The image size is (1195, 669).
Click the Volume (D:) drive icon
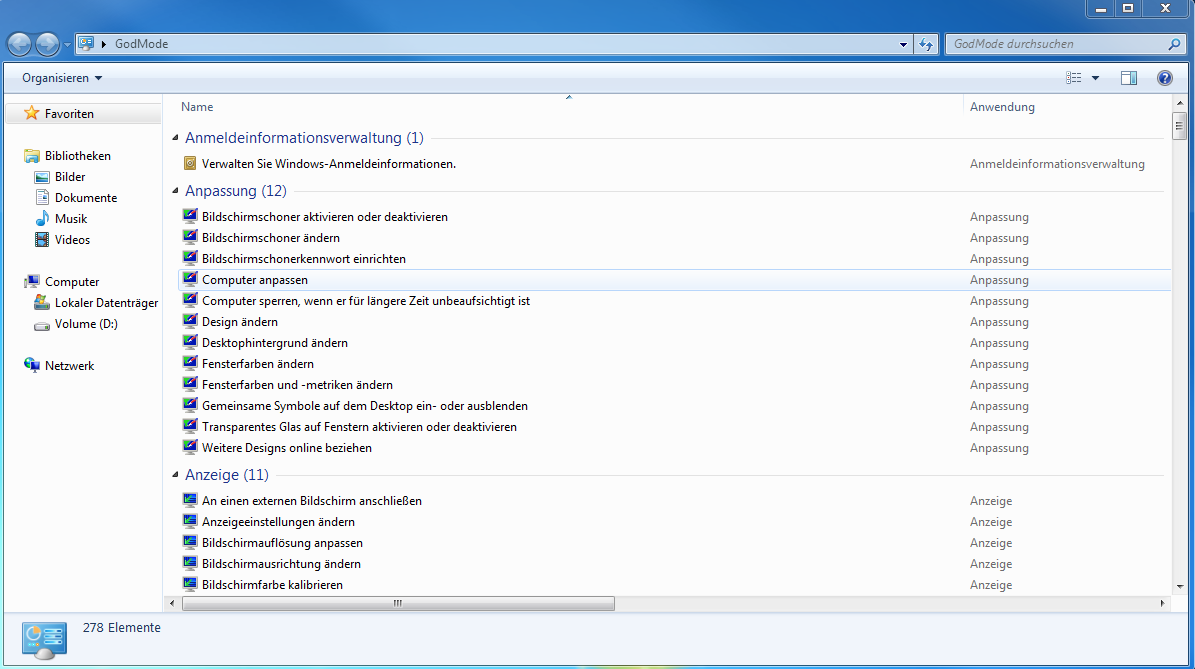42,324
